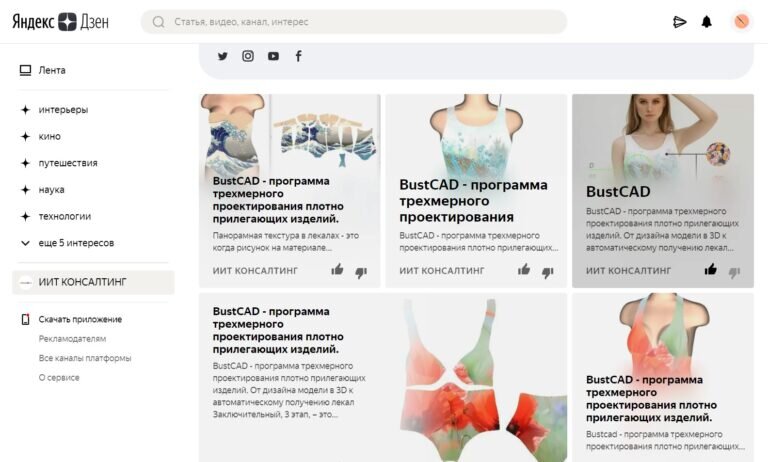Toggle thumbs up on the third BustCAD card

(710, 269)
